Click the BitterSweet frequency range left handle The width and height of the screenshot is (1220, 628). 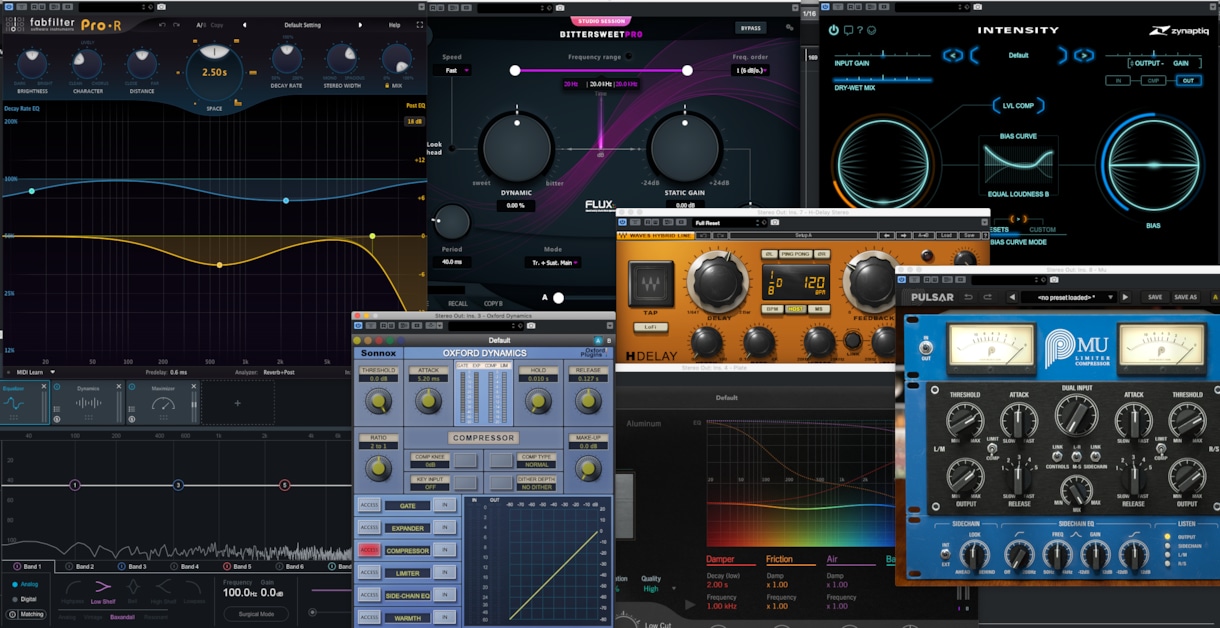coord(515,70)
